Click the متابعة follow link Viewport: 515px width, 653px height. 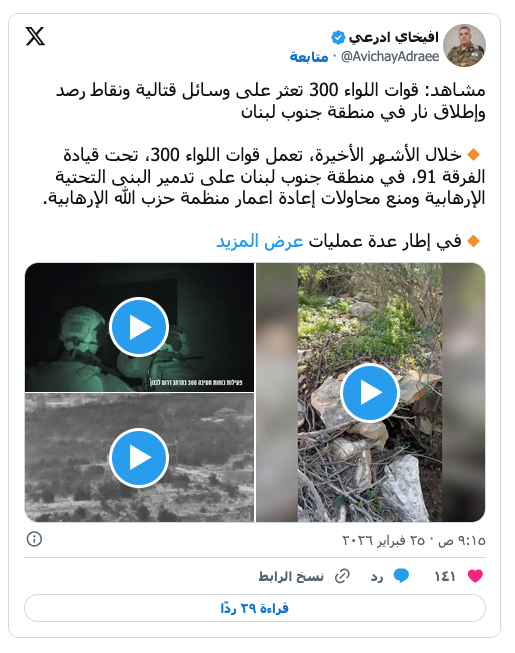[309, 57]
